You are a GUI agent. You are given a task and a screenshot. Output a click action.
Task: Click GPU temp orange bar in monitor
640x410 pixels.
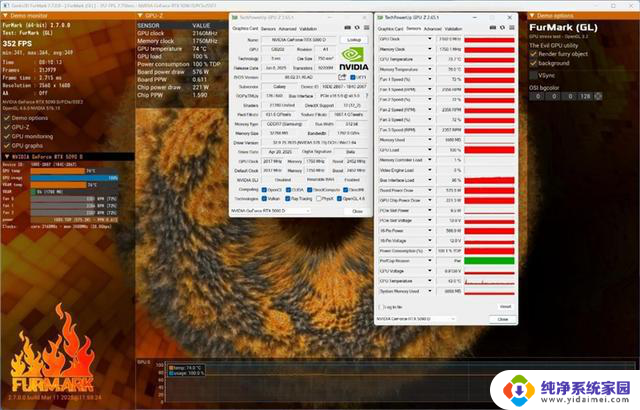click(x=58, y=171)
